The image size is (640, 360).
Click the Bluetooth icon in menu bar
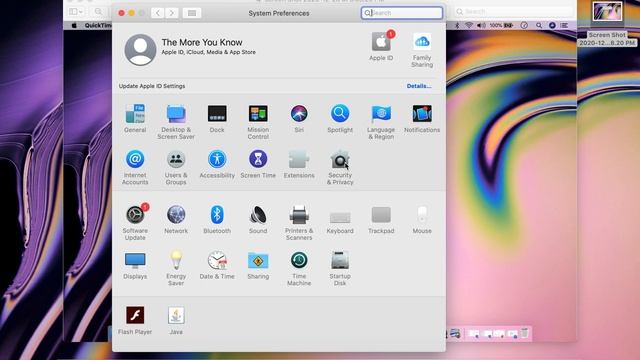[x=457, y=25]
